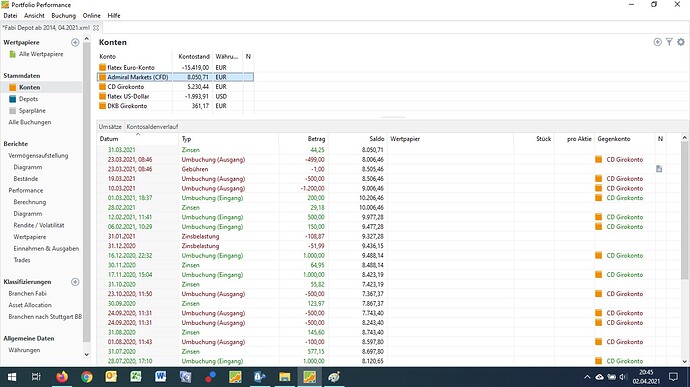Sort transactions by the Datum column header
This screenshot has width=690, height=387.
point(138,139)
